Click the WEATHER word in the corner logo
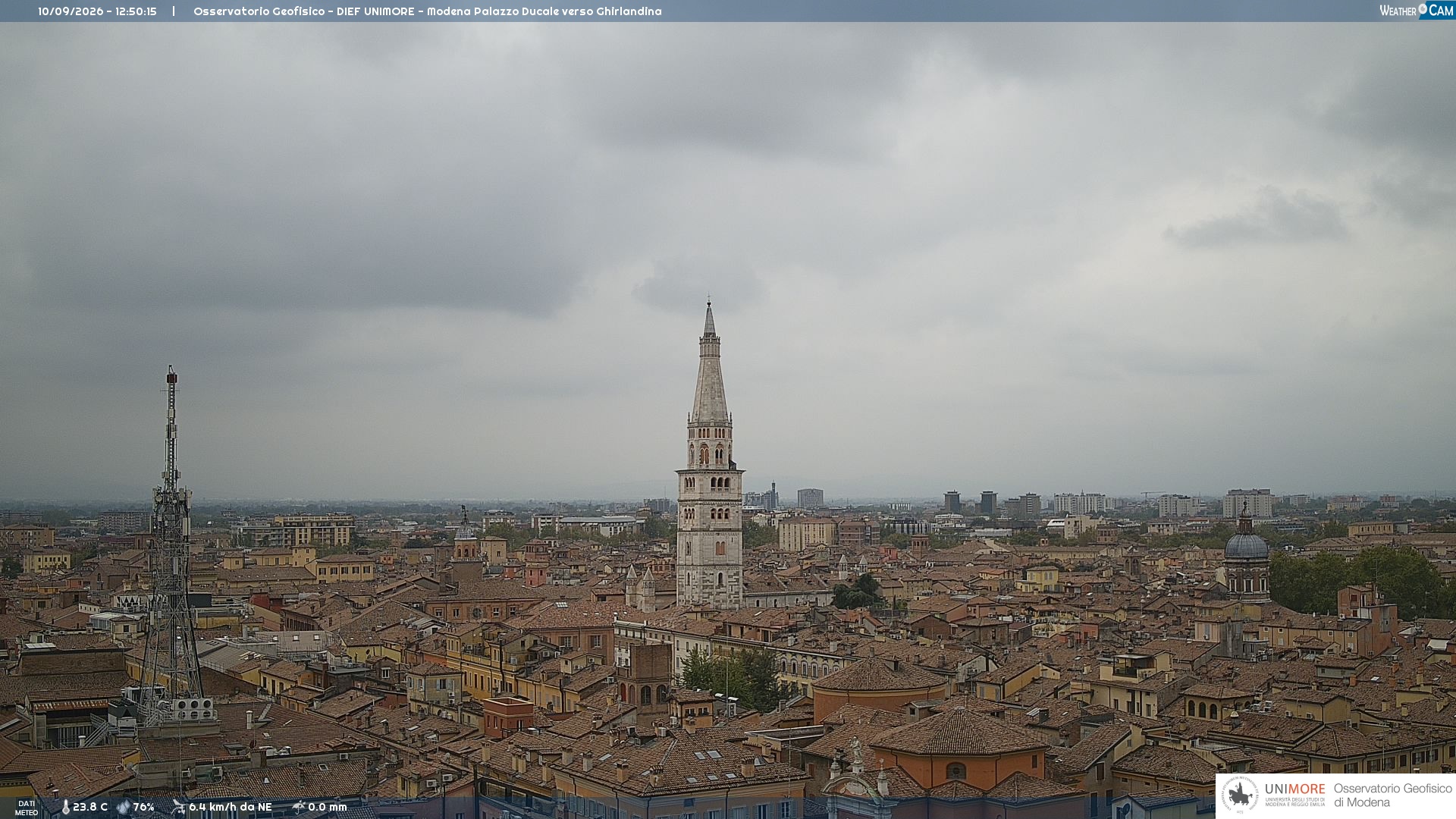Image resolution: width=1456 pixels, height=819 pixels. click(1398, 11)
